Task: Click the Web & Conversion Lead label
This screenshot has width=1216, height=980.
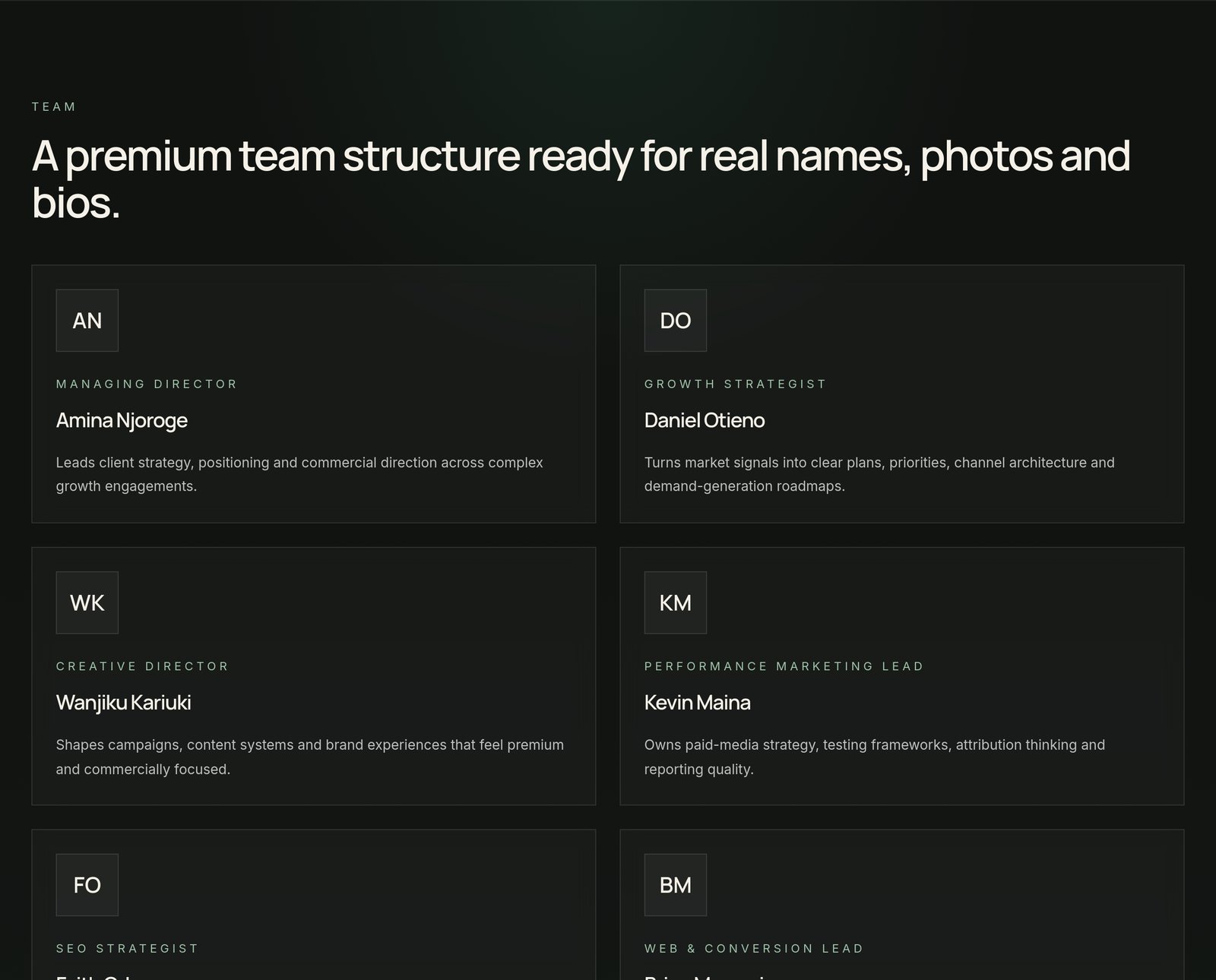Action: (x=753, y=948)
